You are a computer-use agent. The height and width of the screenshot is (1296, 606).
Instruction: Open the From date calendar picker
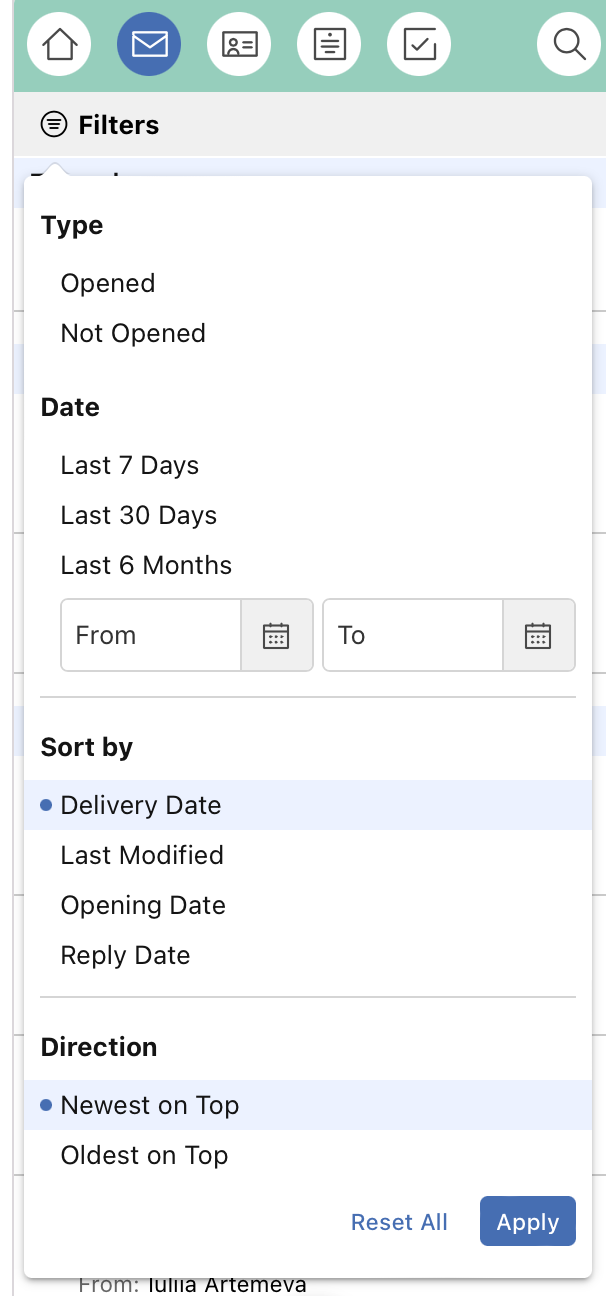(x=276, y=635)
